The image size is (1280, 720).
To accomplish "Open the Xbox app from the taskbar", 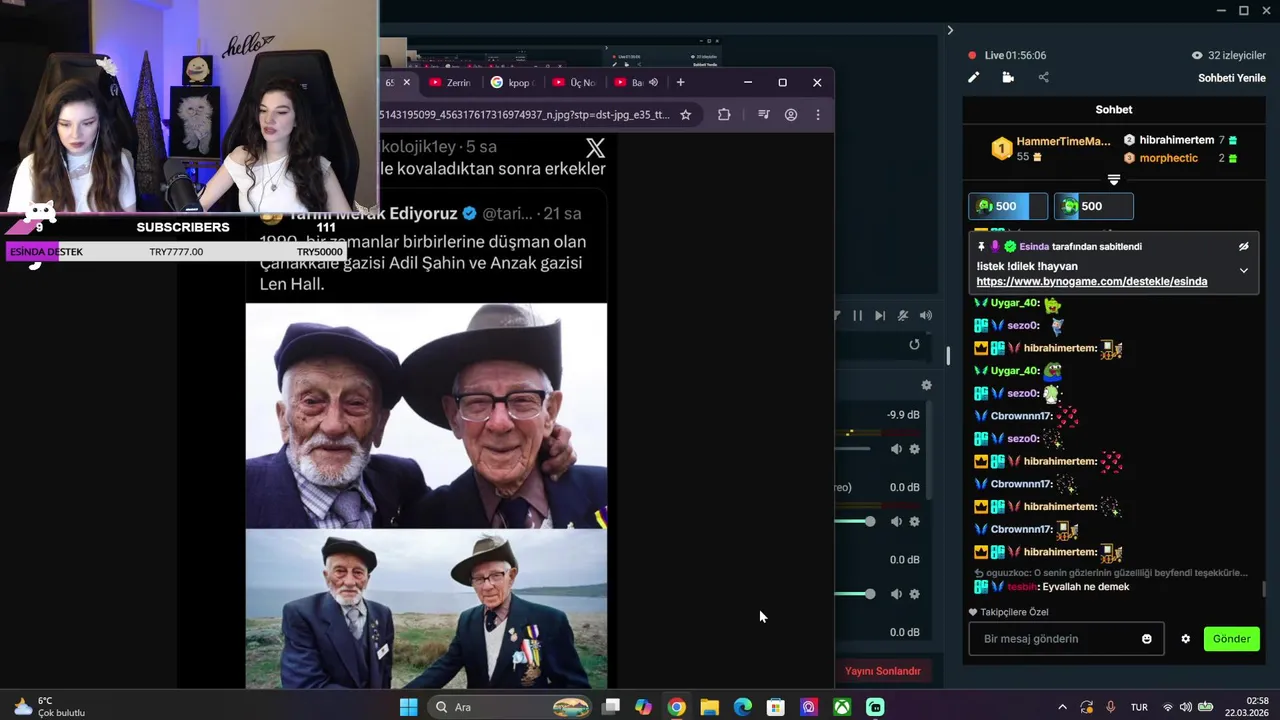I will tap(842, 707).
